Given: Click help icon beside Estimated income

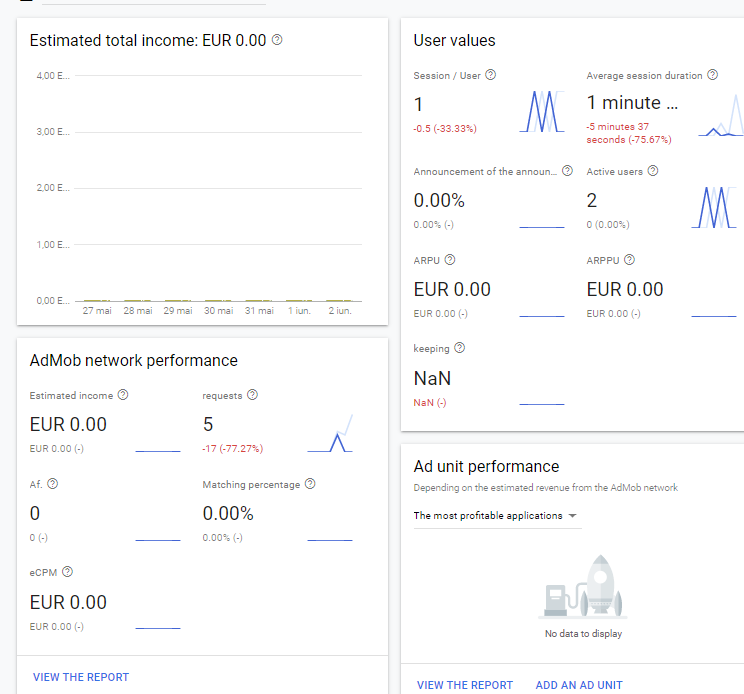Looking at the screenshot, I should (123, 395).
